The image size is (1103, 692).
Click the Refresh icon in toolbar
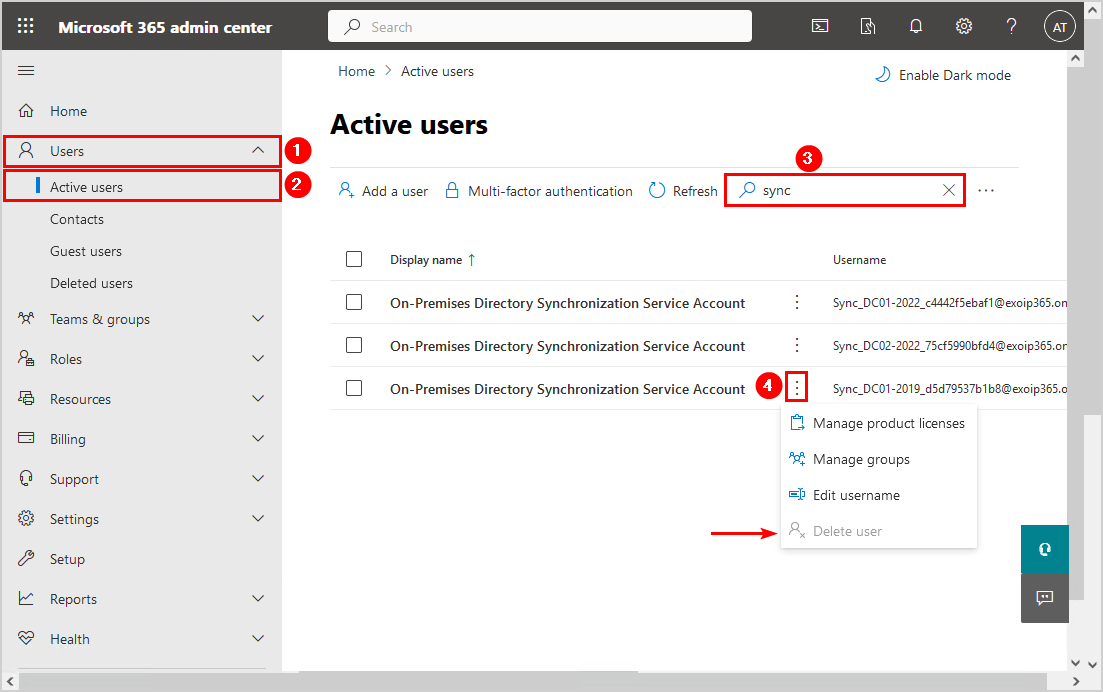(657, 191)
